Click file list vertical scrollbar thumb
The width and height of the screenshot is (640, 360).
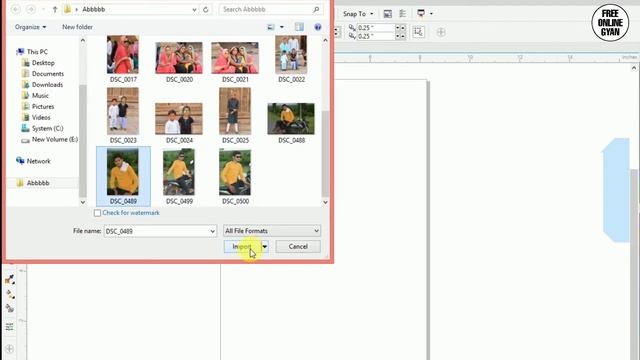[x=325, y=153]
